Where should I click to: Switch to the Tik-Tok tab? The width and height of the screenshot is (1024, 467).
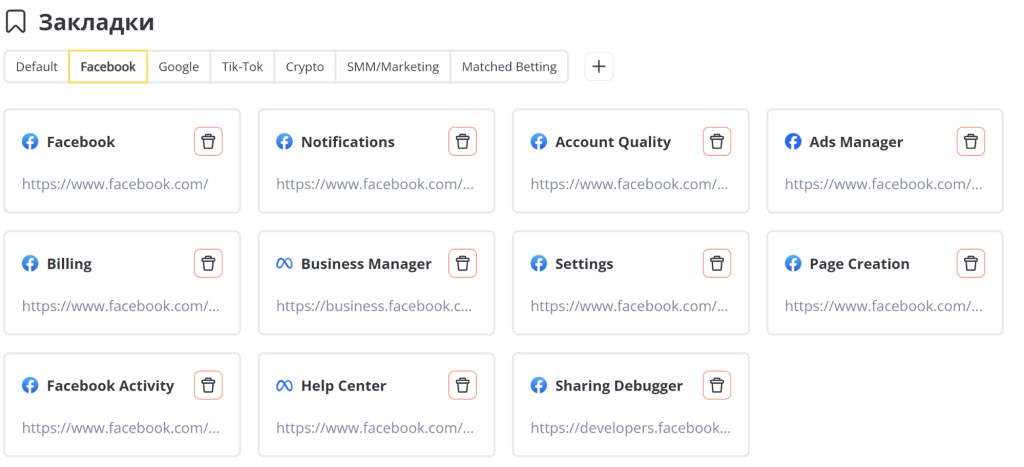tap(242, 67)
